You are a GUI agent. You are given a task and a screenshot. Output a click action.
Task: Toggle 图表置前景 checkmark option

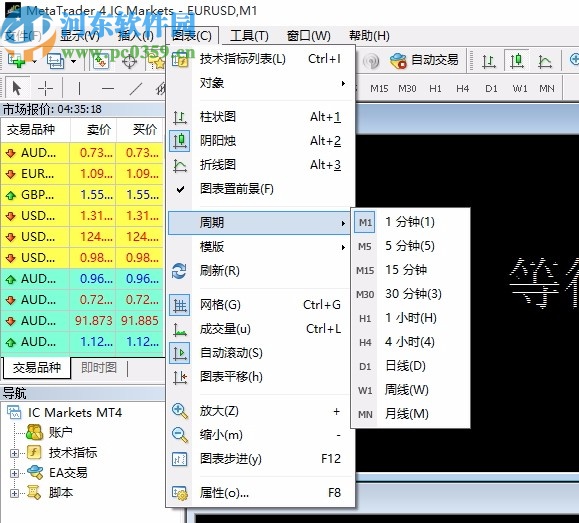(x=260, y=189)
